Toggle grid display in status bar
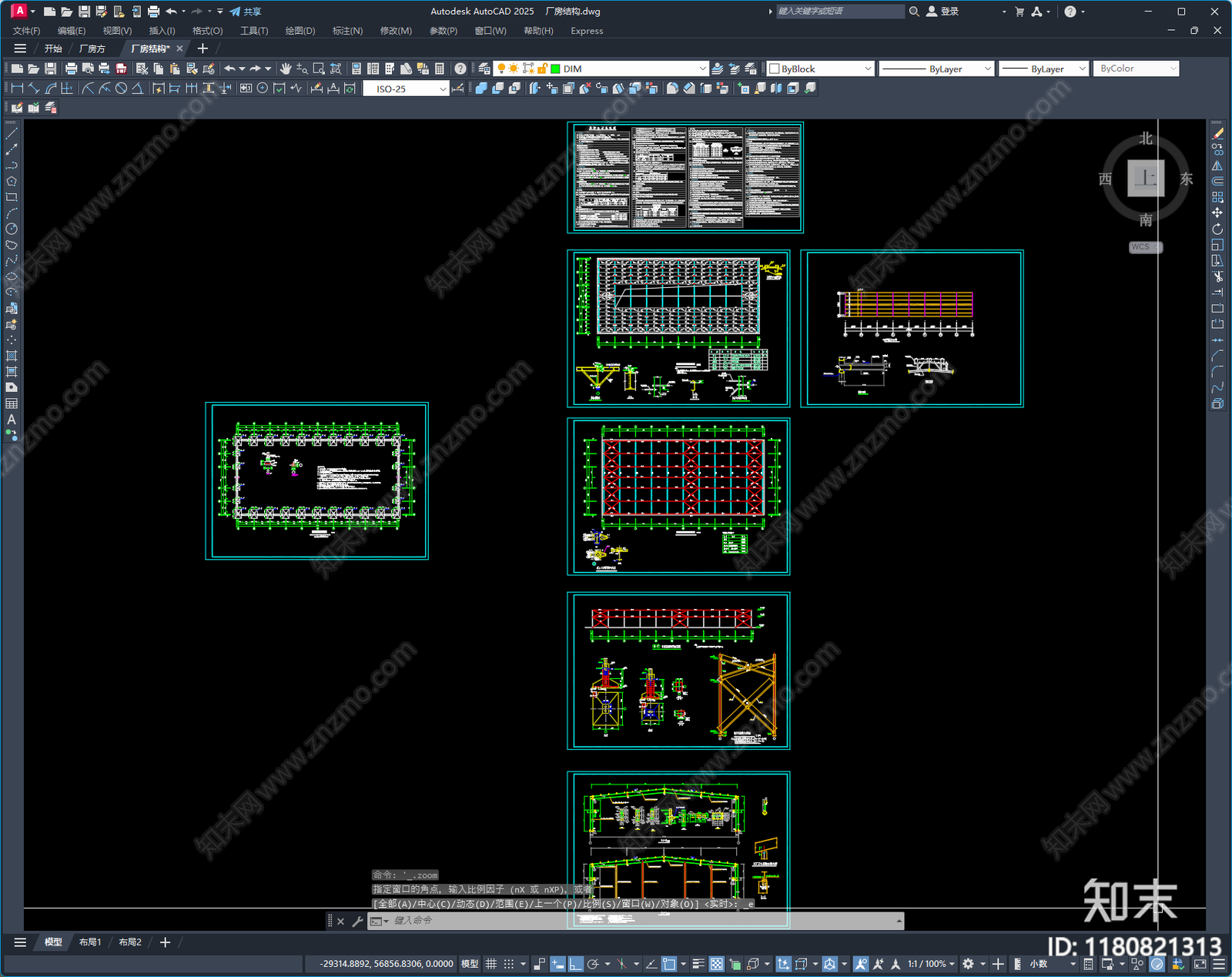This screenshot has height=977, width=1232. [490, 964]
